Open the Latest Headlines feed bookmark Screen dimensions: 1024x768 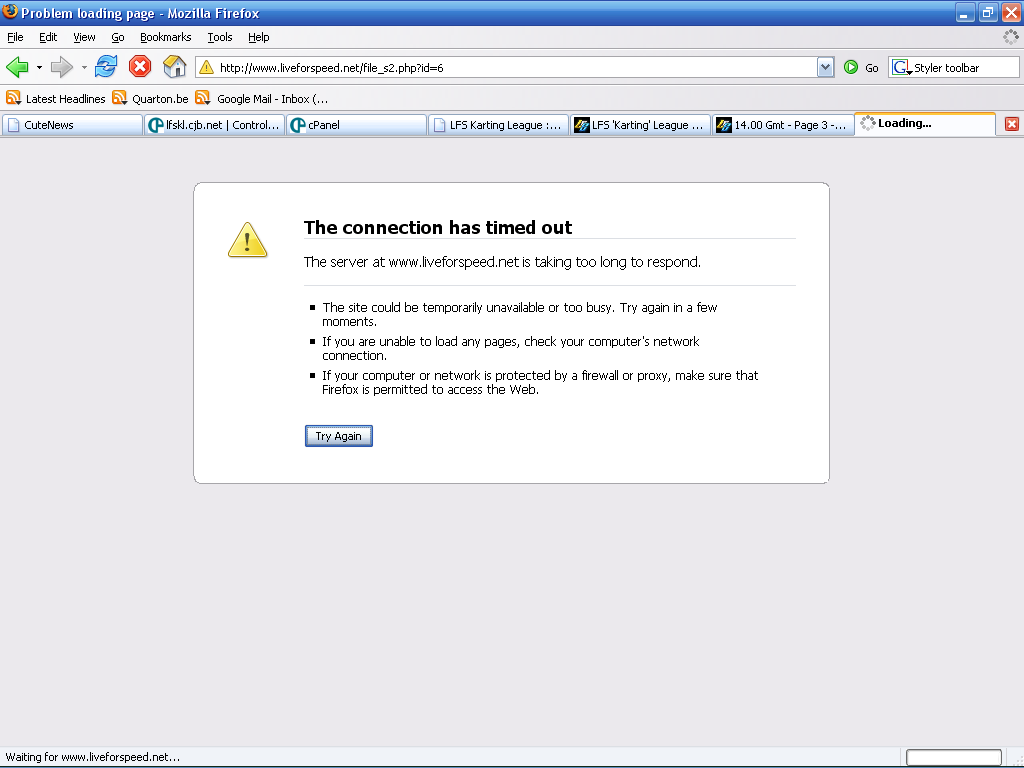56,99
